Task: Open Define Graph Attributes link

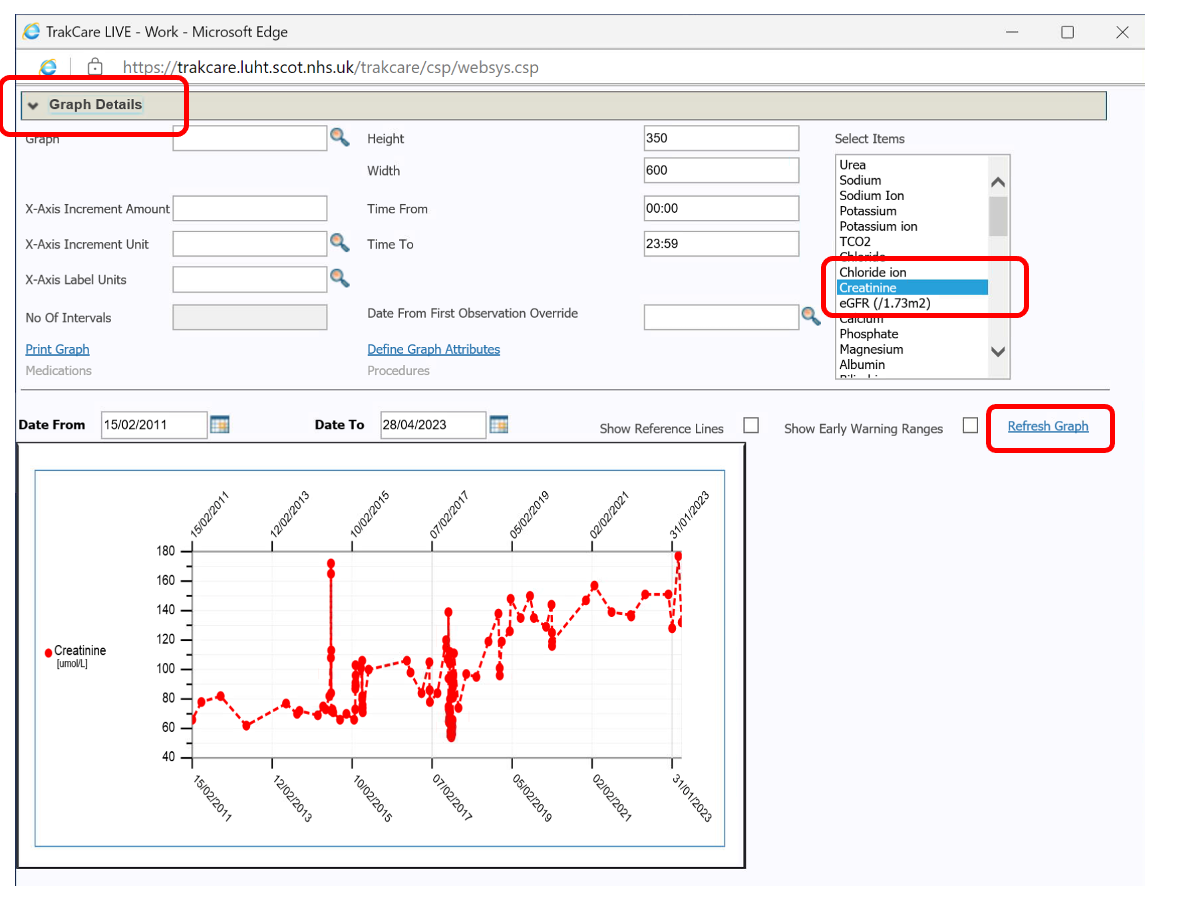Action: (x=433, y=349)
